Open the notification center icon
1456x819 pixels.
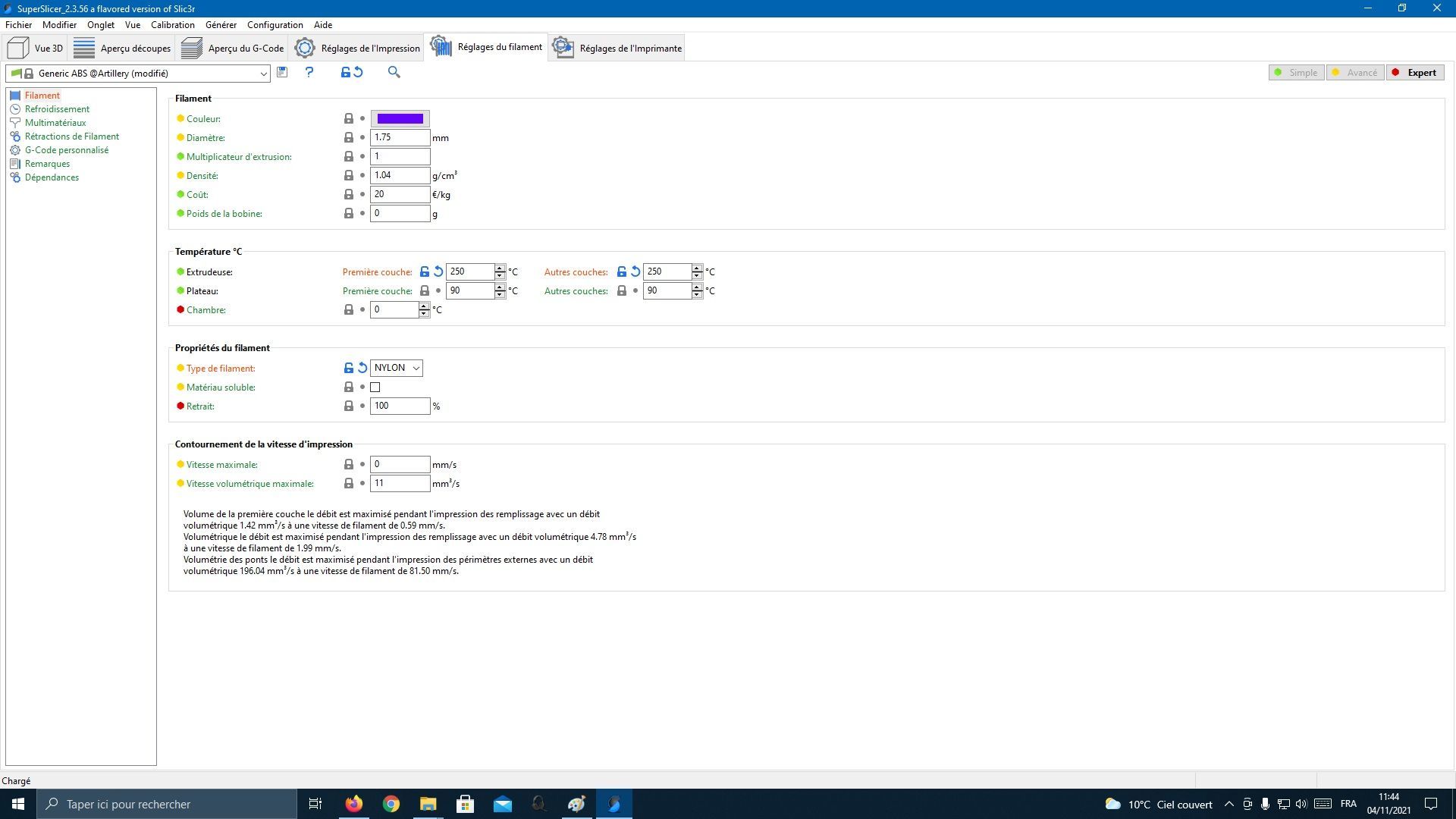point(1431,804)
